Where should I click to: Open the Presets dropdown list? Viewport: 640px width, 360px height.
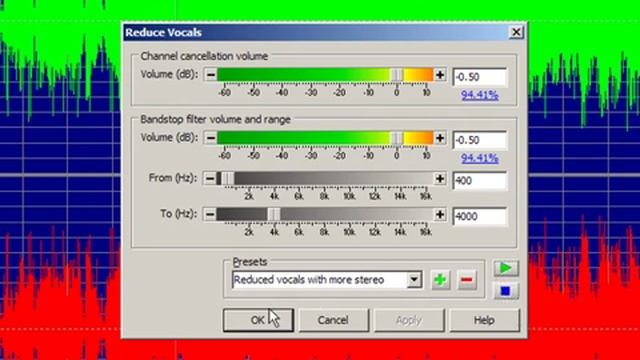[414, 280]
